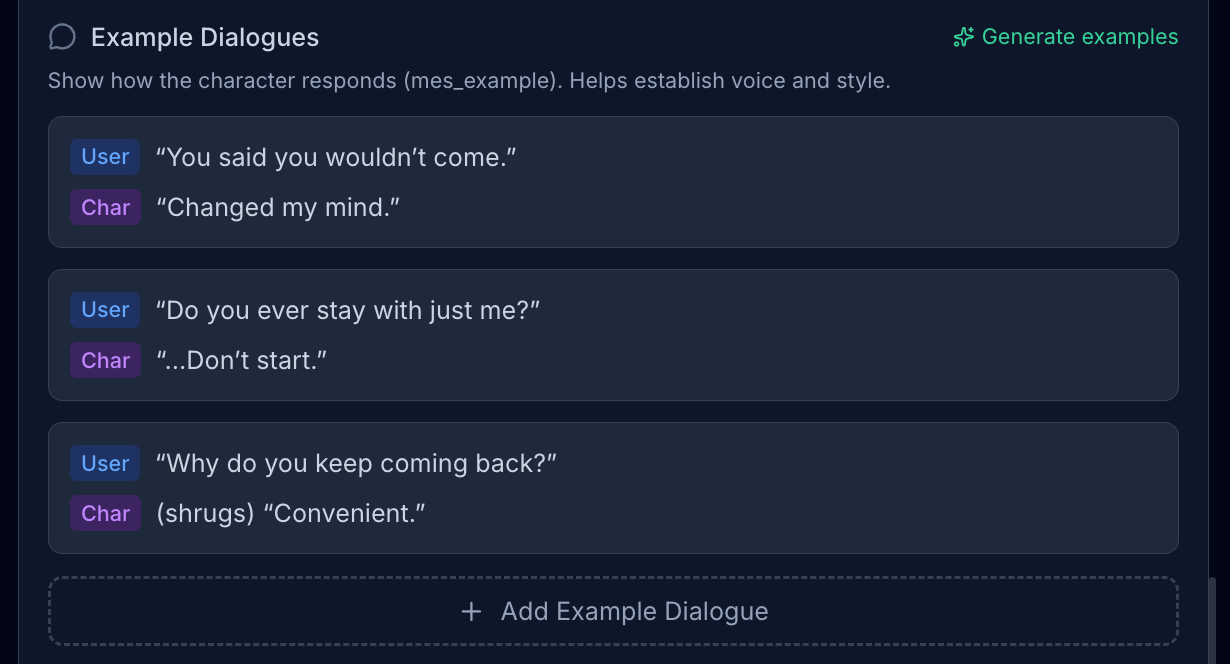The width and height of the screenshot is (1230, 664).
Task: Click the speech bubble icon beside Example Dialogues
Action: pos(62,38)
